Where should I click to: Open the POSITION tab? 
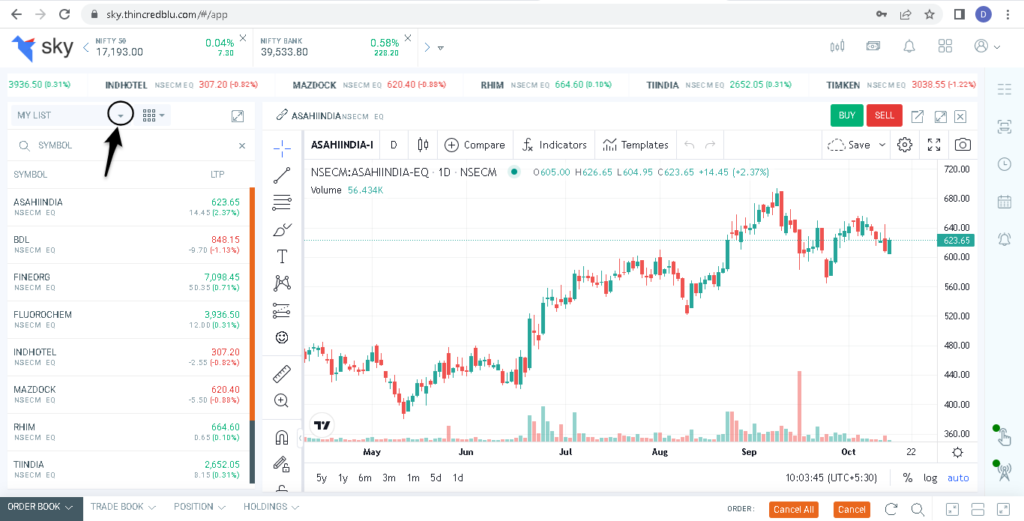pyautogui.click(x=200, y=507)
